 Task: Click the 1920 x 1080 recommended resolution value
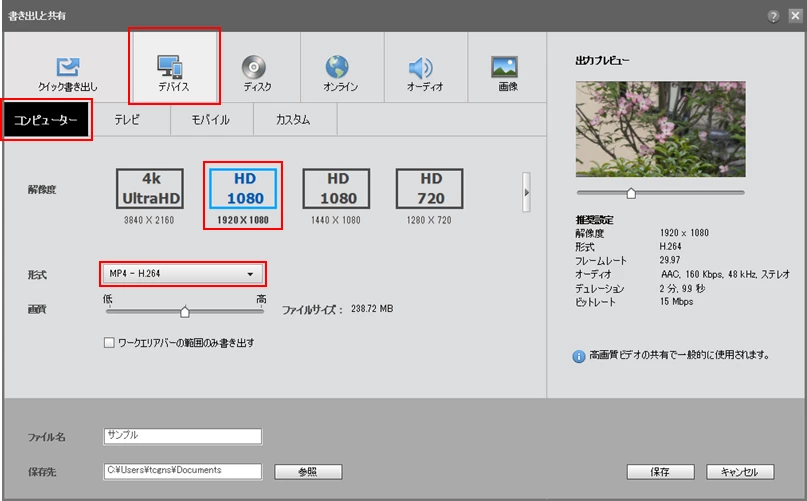684,233
